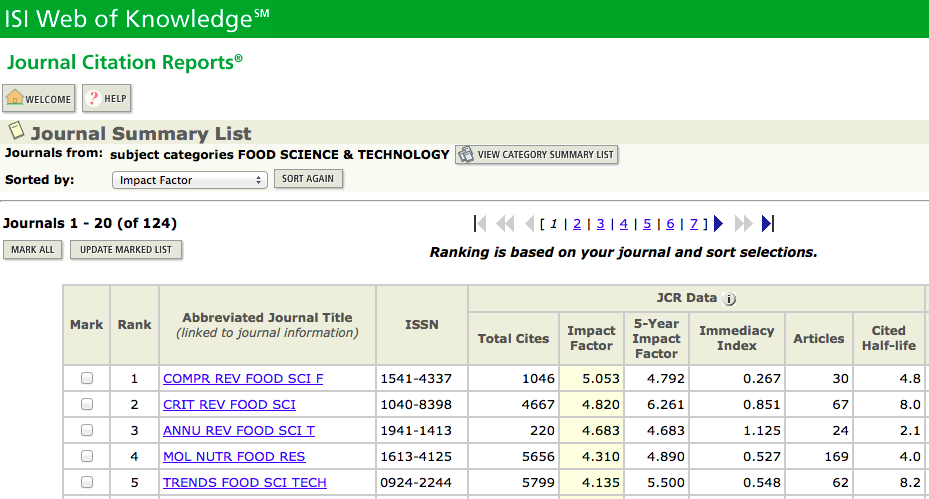
Task: Open the ANNU REV FOOD SCI T link
Action: point(239,431)
